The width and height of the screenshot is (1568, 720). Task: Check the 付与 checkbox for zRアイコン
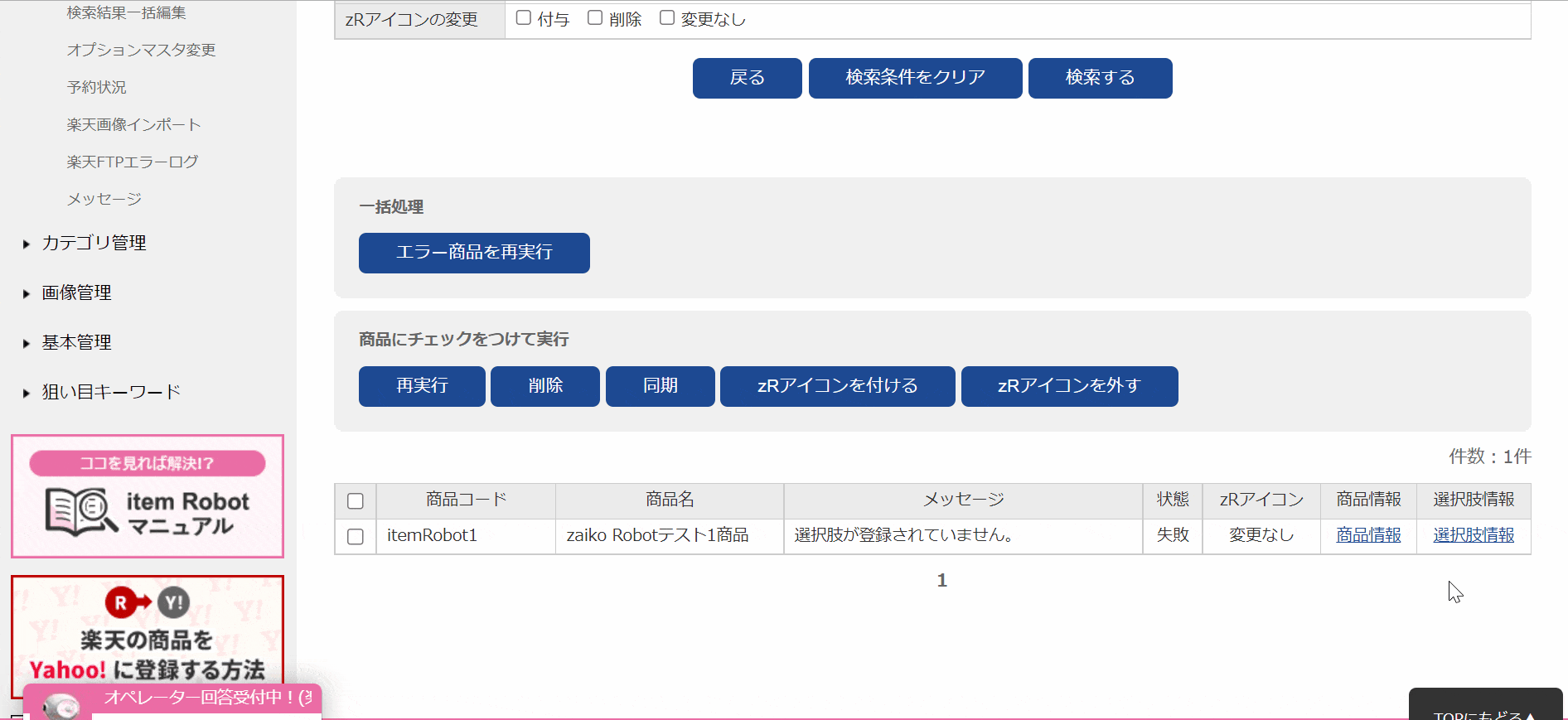point(524,18)
